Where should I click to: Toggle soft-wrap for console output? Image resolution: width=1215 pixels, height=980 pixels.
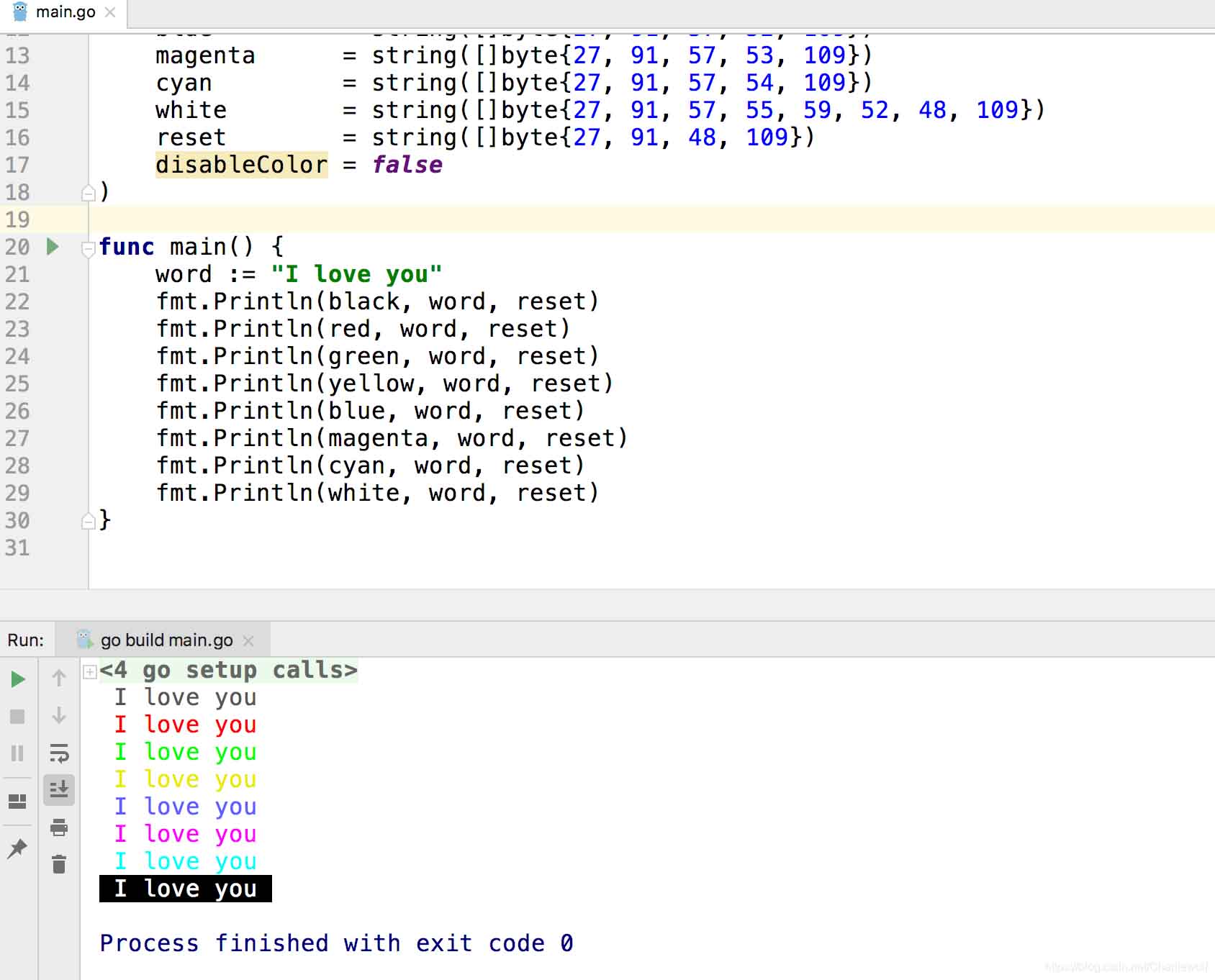(59, 753)
